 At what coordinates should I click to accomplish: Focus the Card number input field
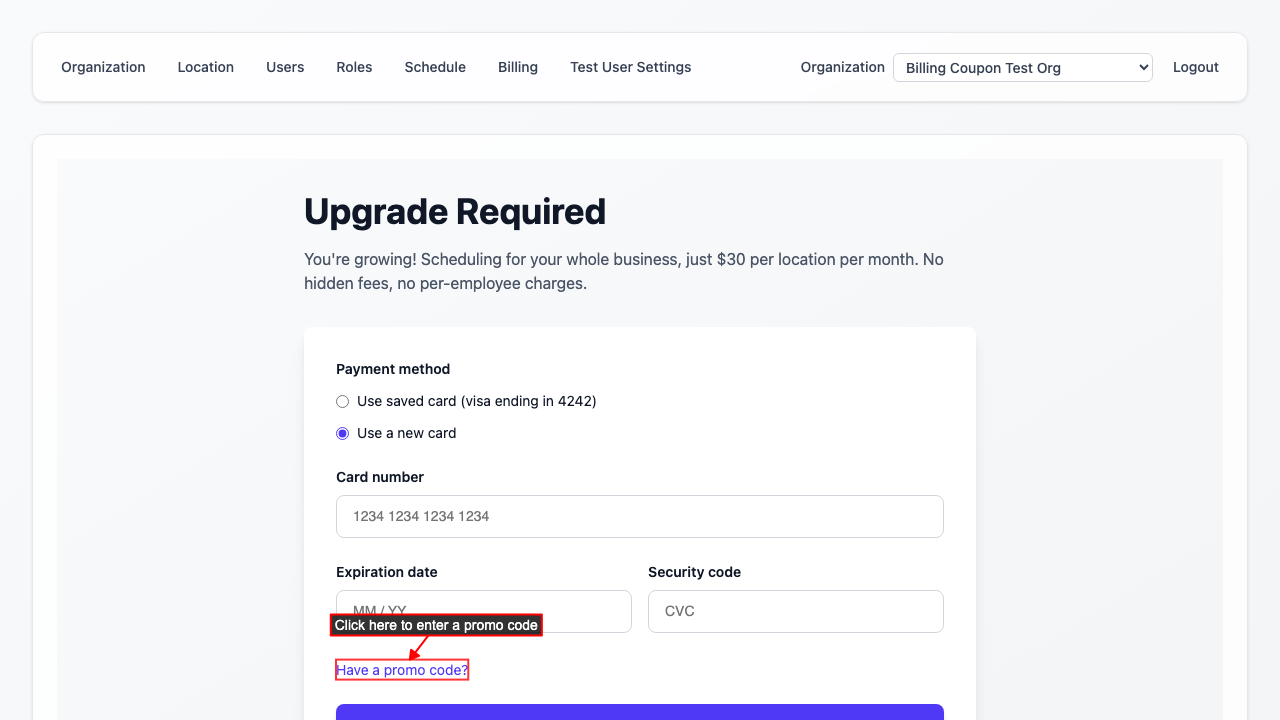640,516
